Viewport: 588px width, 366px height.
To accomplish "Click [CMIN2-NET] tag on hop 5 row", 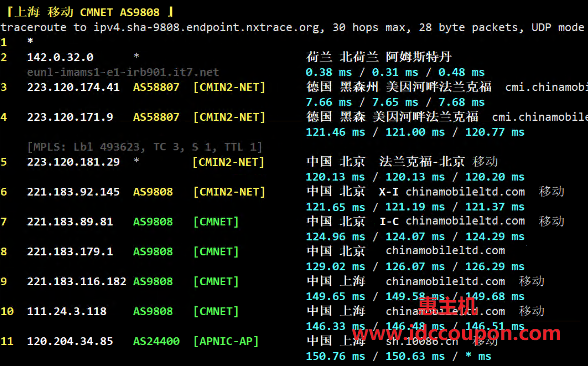I will click(229, 162).
